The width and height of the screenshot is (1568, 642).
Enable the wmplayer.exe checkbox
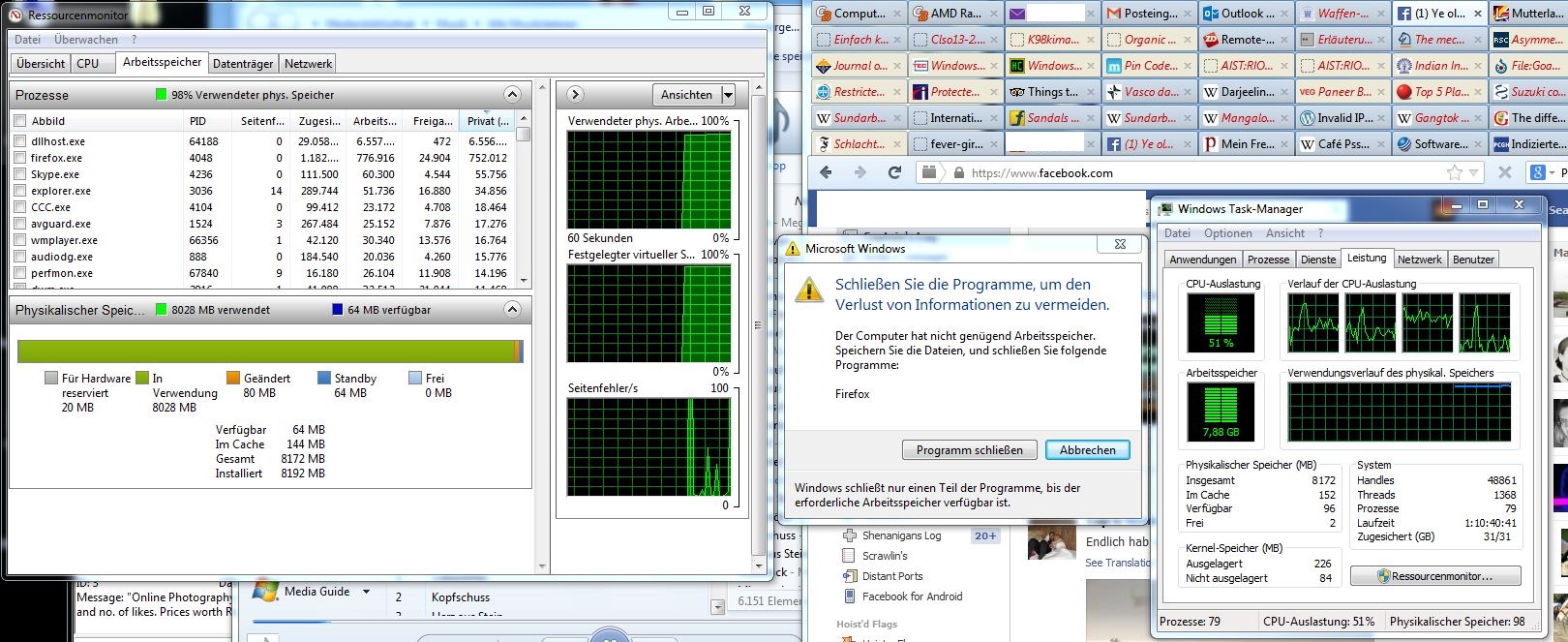tap(20, 240)
